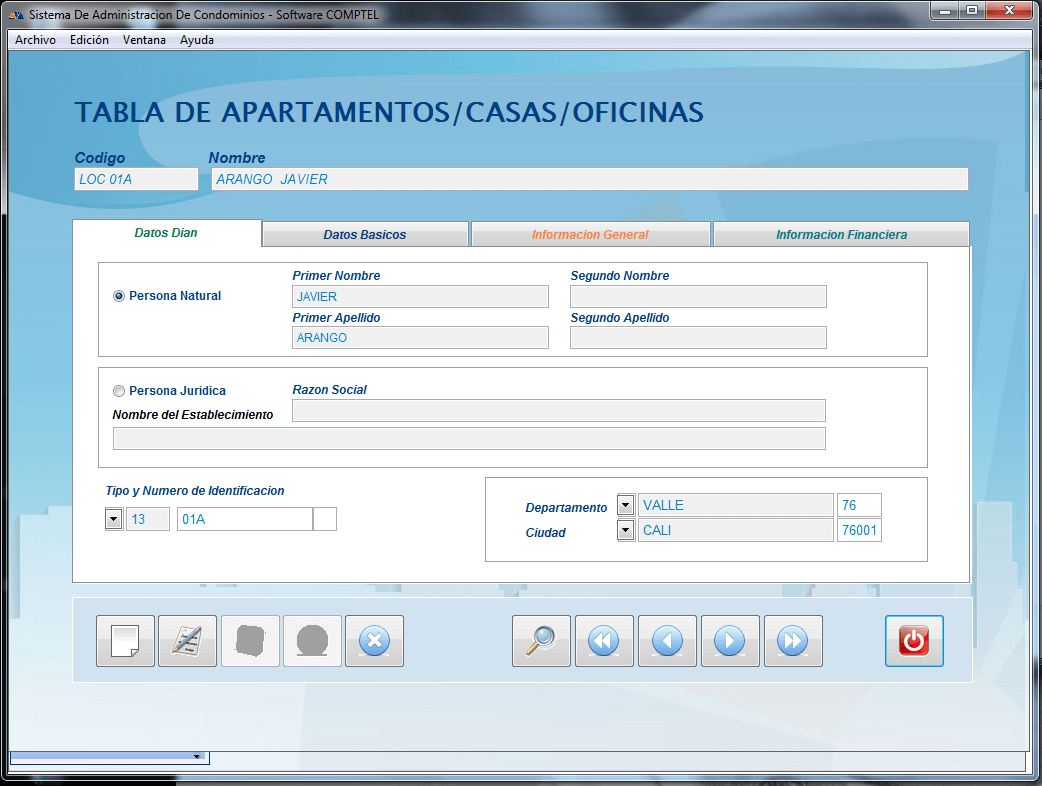Viewport: 1042px width, 786px height.
Task: Go to first record with rewind icon
Action: click(604, 641)
